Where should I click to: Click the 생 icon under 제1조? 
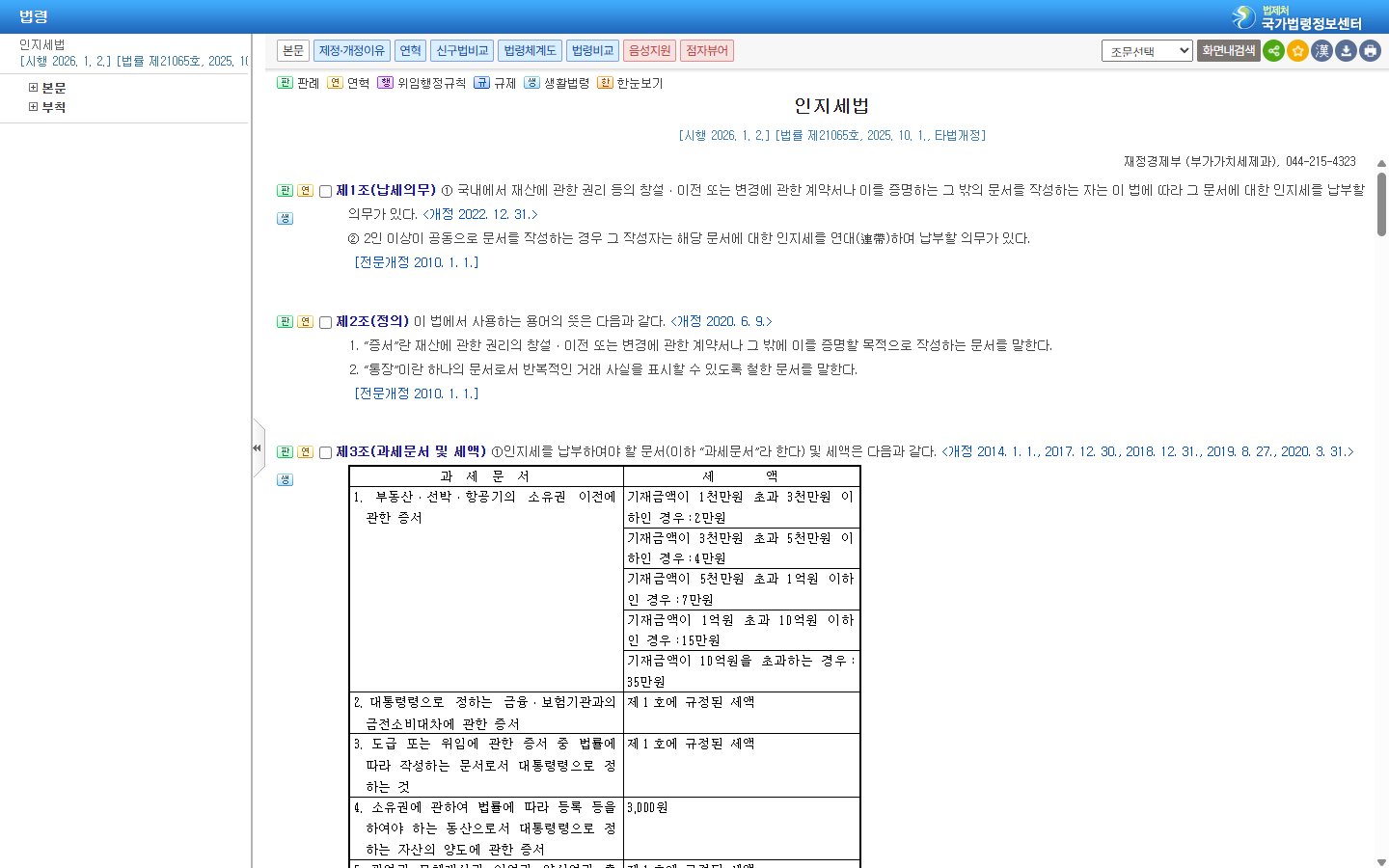pos(285,218)
